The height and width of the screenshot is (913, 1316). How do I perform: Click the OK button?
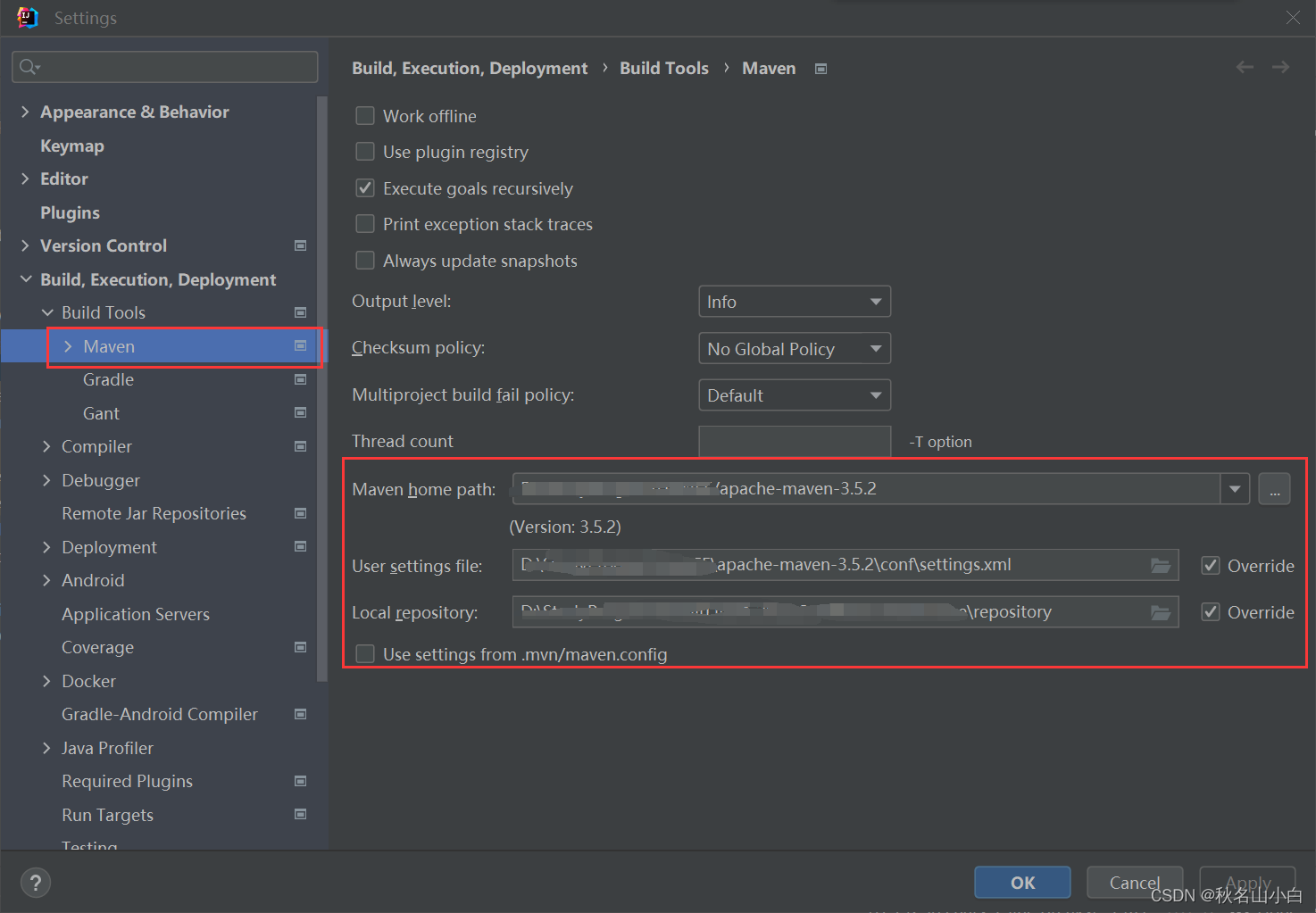(1022, 883)
